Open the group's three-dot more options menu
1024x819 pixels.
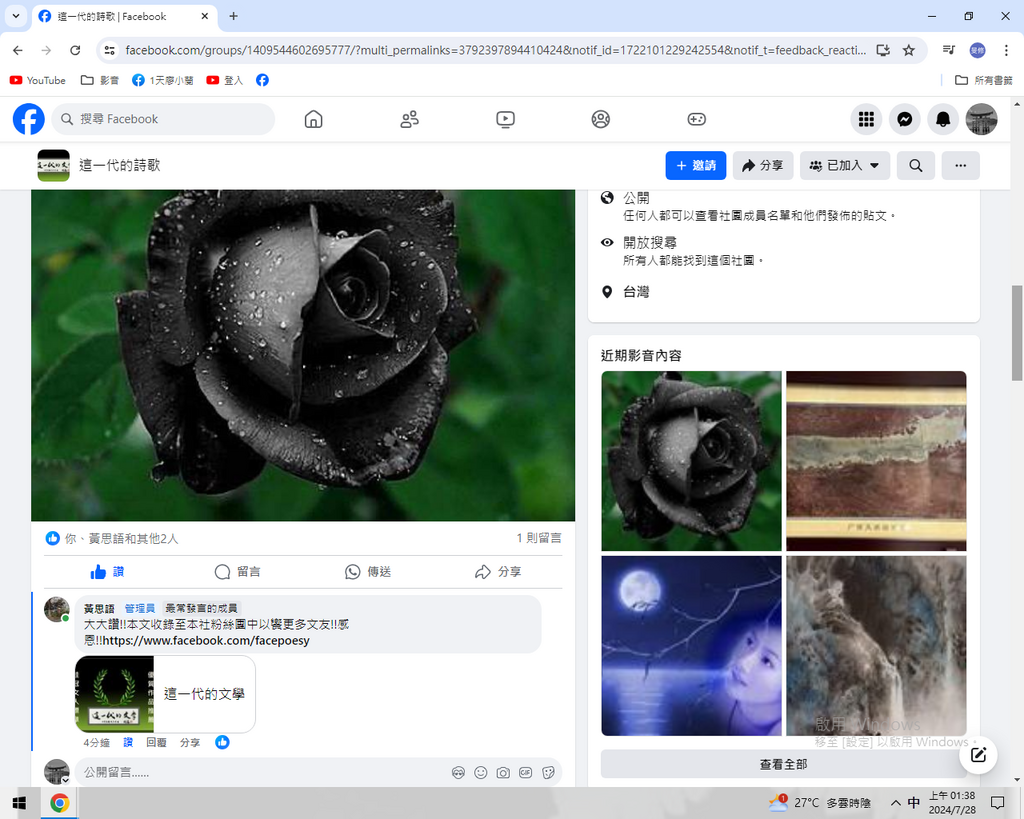tap(960, 166)
